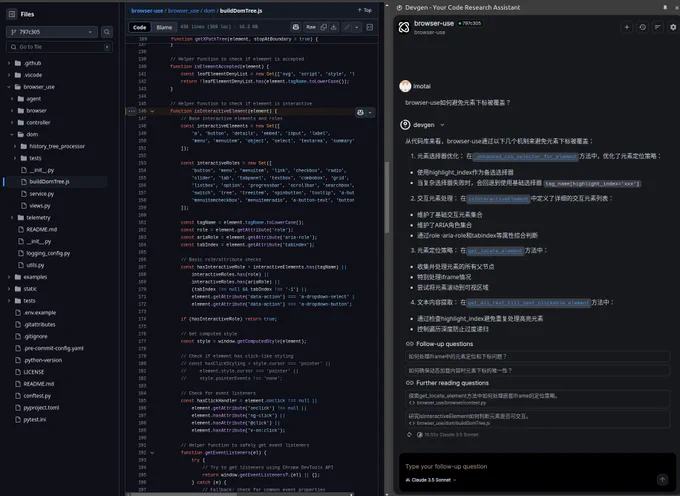Open Devgen settings gear
680x496 pixels.
click(673, 27)
